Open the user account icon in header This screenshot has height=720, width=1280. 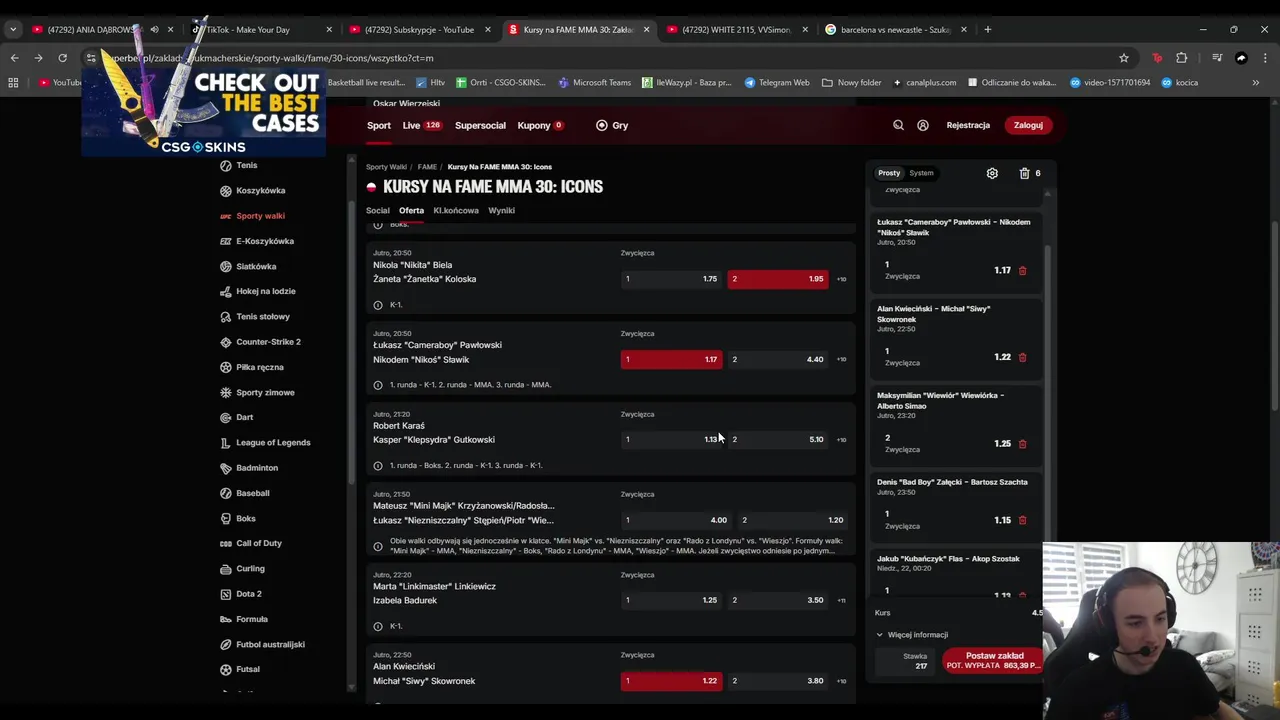pos(923,125)
